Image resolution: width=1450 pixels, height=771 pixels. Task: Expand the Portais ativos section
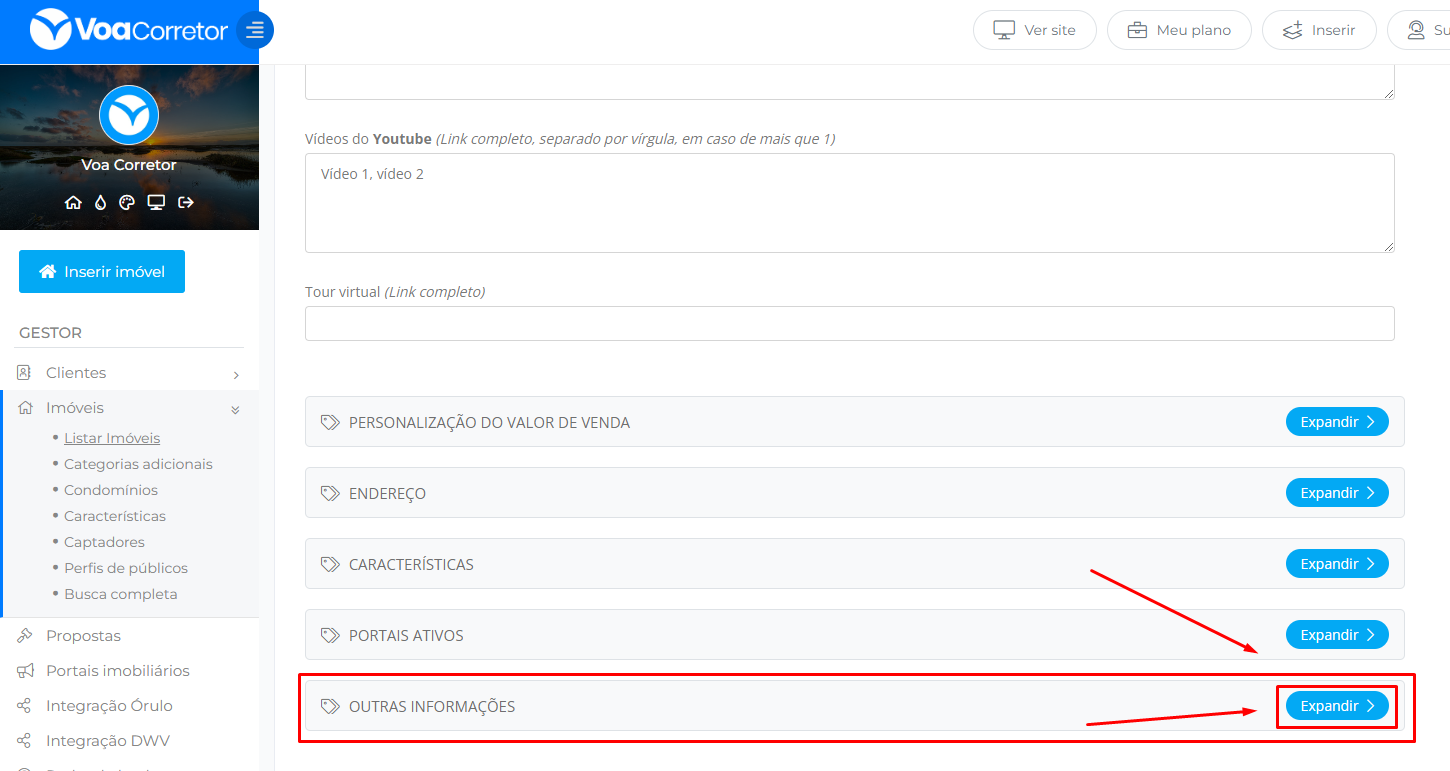(x=1337, y=635)
